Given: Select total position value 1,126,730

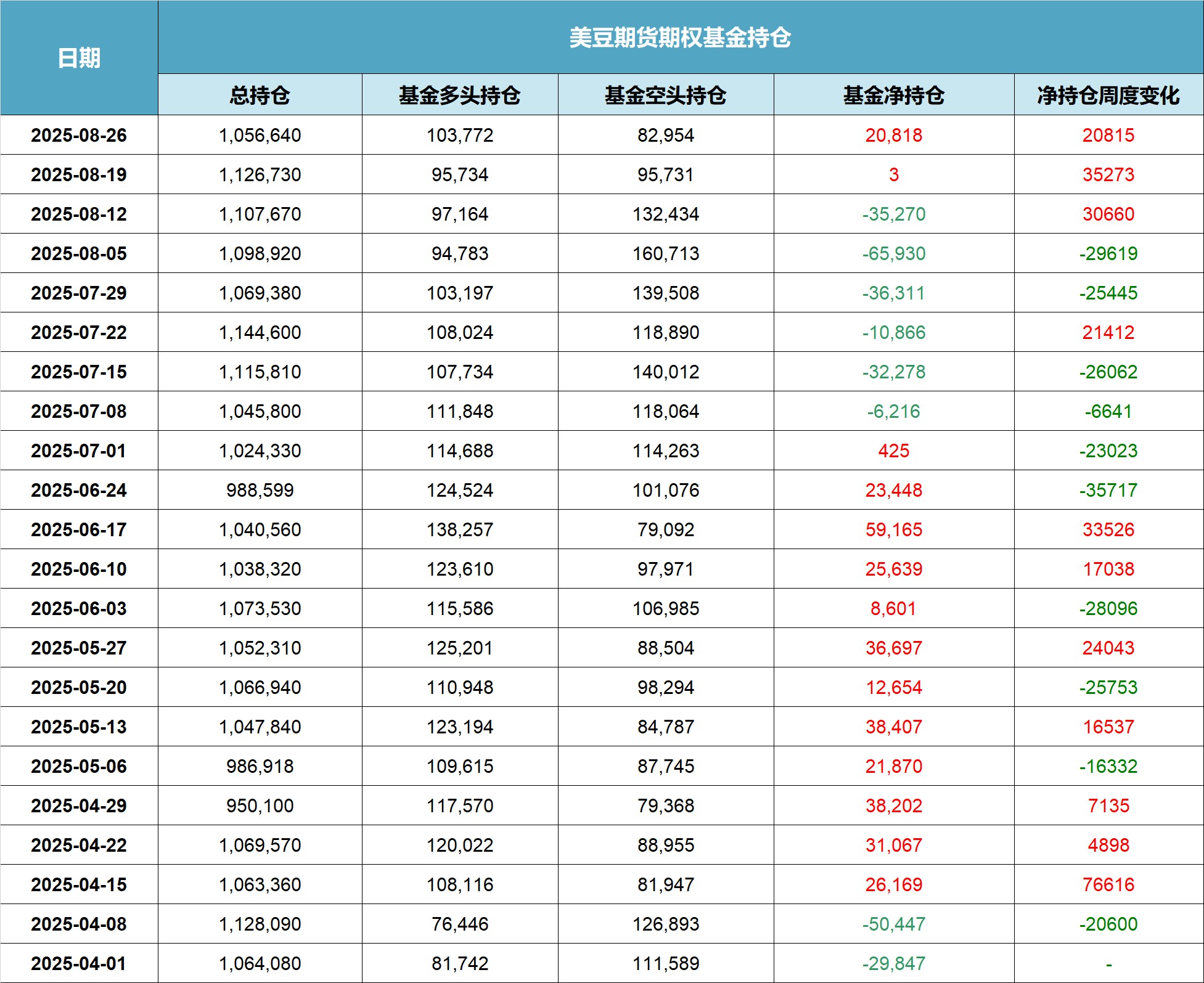Looking at the screenshot, I should pos(260,174).
